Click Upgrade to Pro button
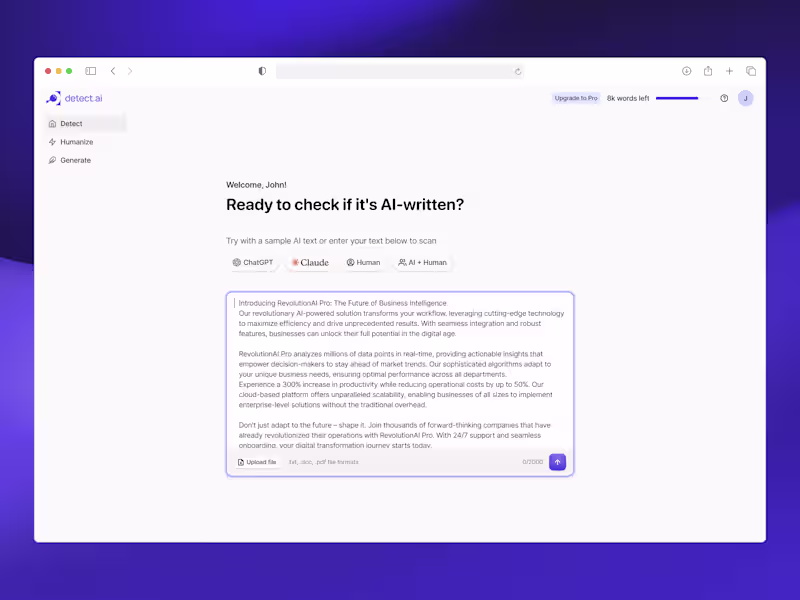The height and width of the screenshot is (600, 800). pyautogui.click(x=576, y=98)
